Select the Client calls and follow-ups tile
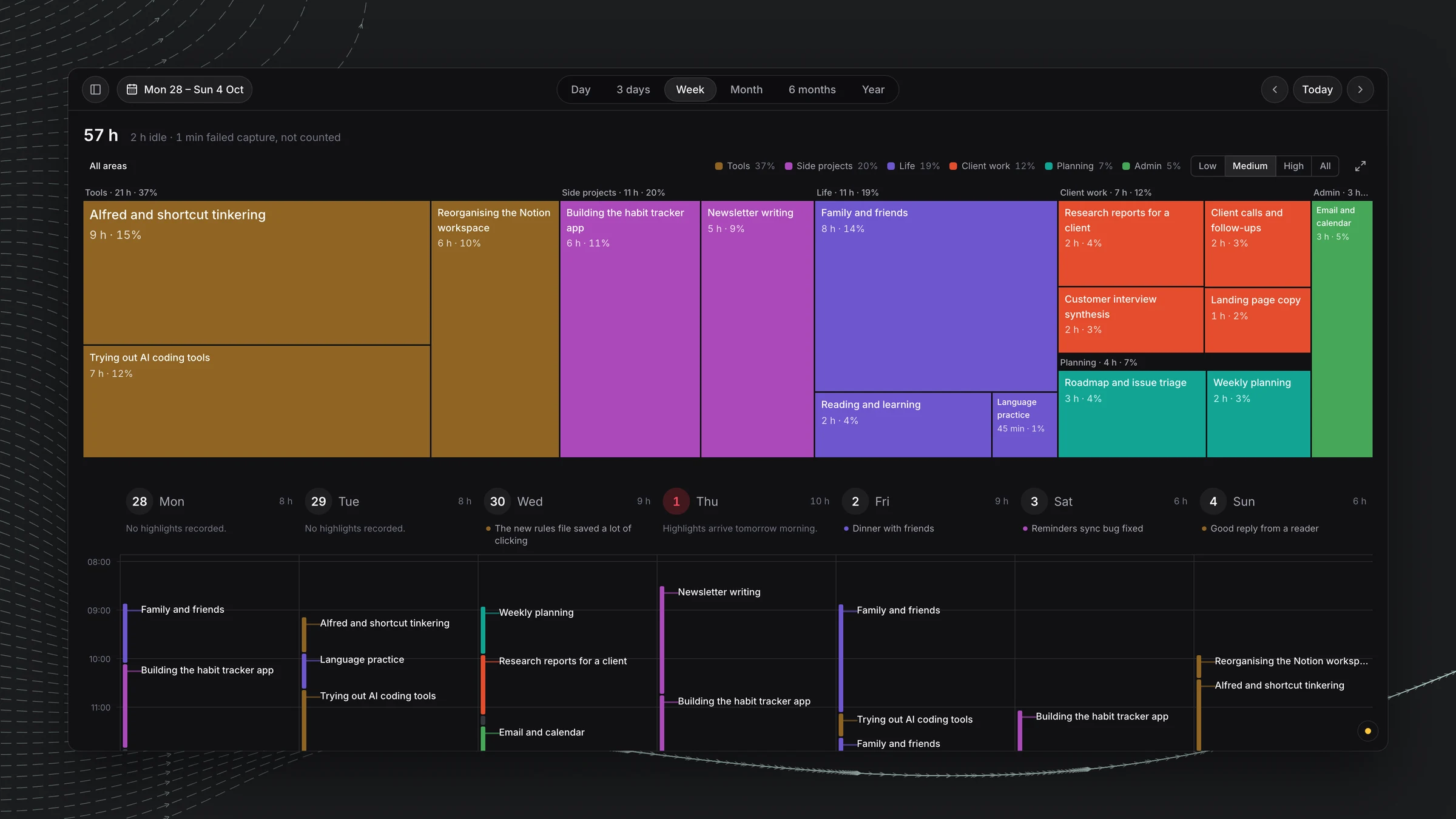This screenshot has width=1456, height=819. tap(1257, 243)
